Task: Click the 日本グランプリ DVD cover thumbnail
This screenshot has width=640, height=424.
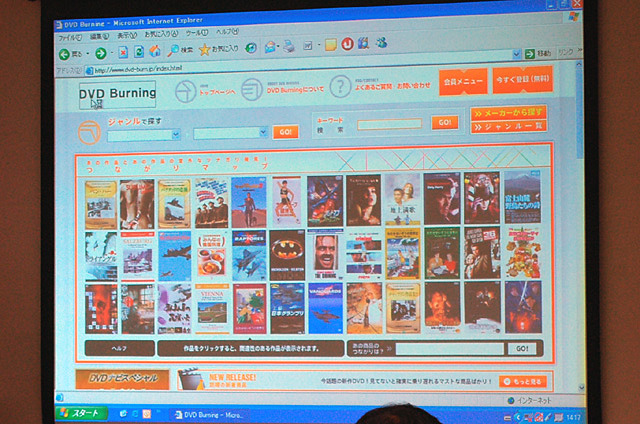Action: [287, 309]
